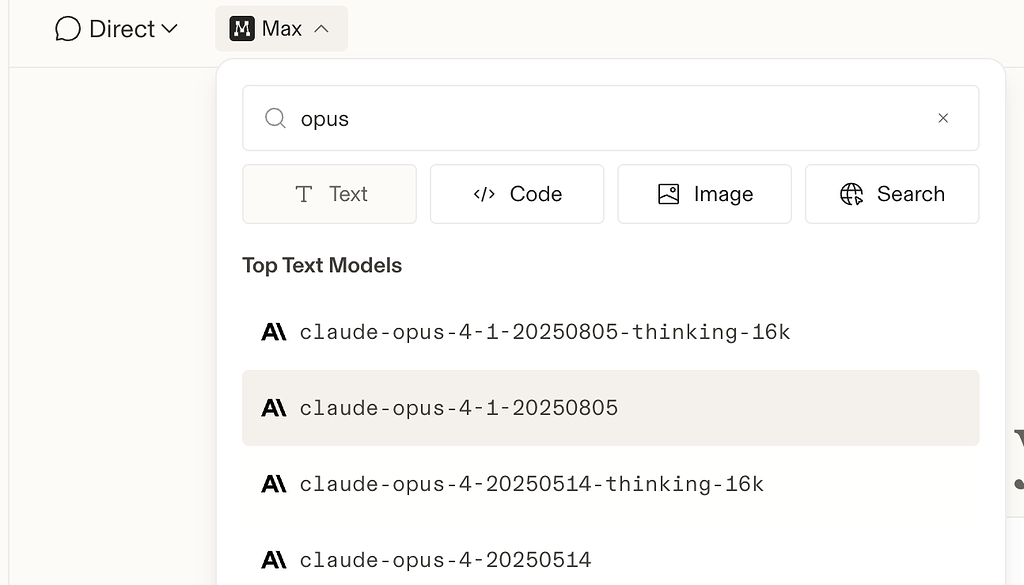
Task: Click the magnifier icon in search box
Action: [x=276, y=118]
